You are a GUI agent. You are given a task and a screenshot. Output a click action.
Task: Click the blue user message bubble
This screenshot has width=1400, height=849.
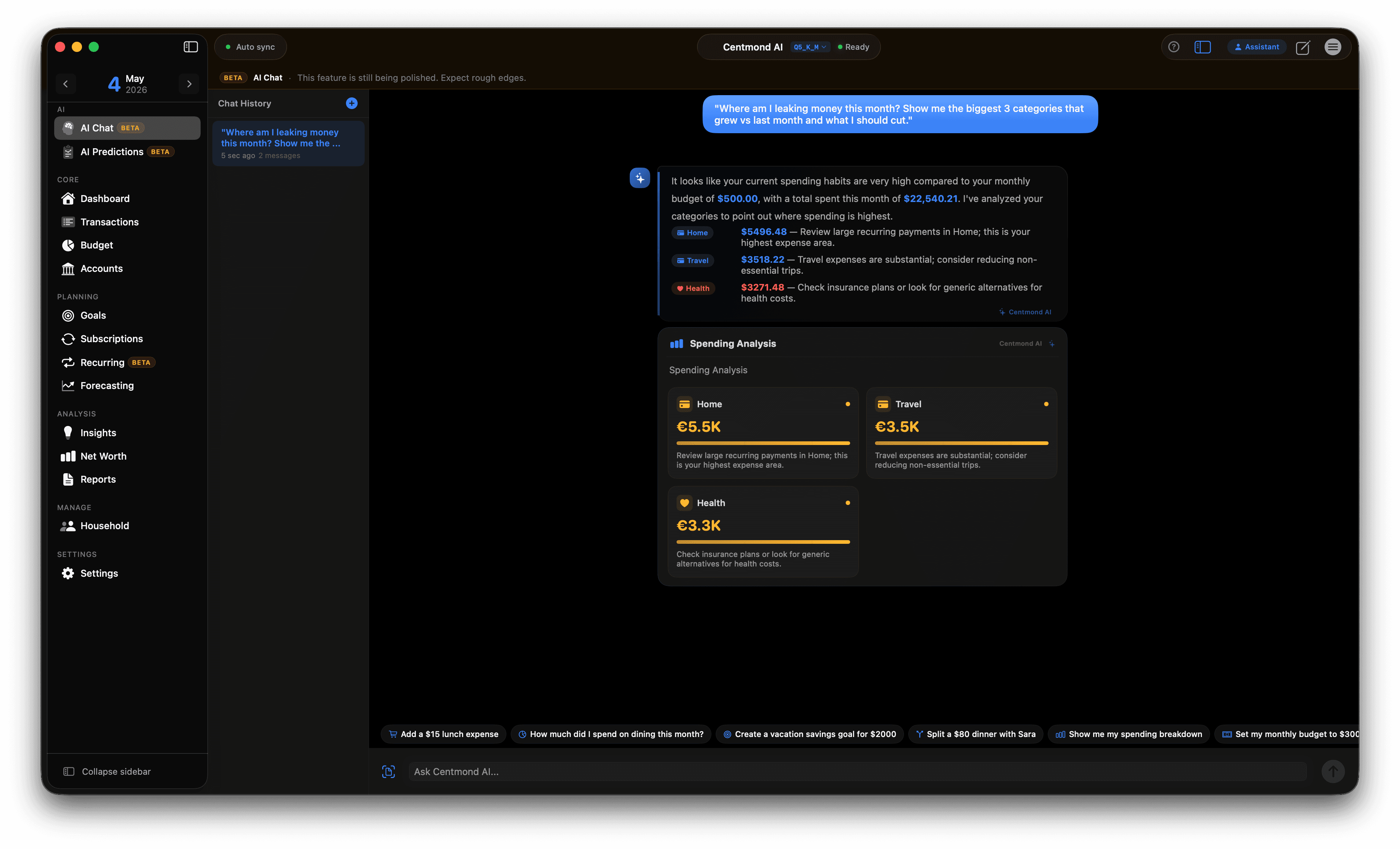click(x=900, y=114)
